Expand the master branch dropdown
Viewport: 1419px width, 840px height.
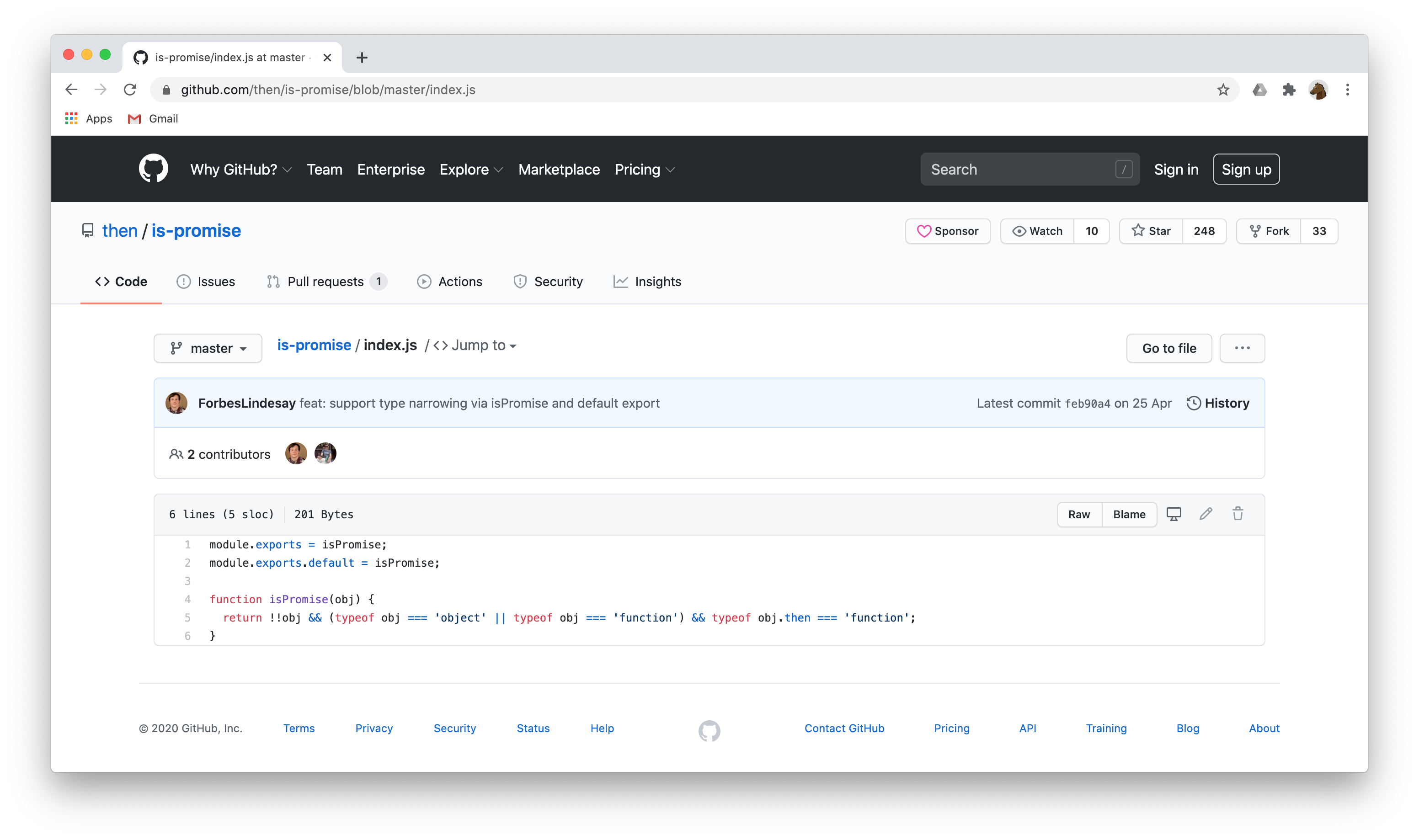coord(208,347)
